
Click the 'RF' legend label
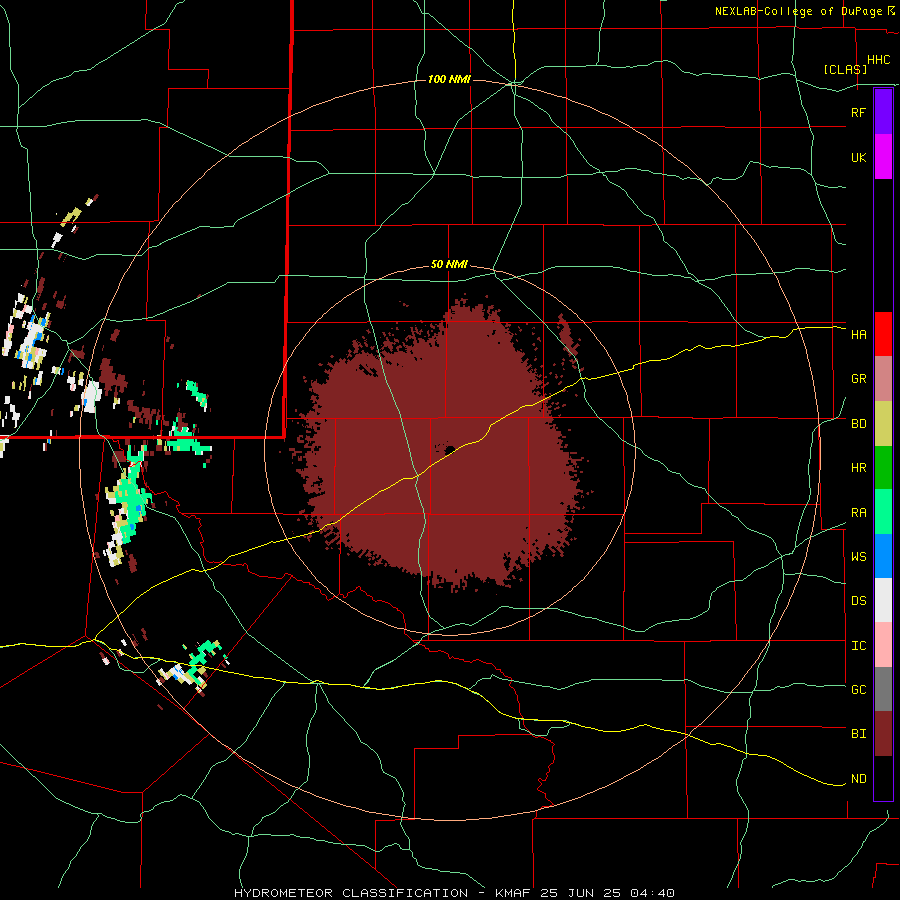[x=858, y=112]
